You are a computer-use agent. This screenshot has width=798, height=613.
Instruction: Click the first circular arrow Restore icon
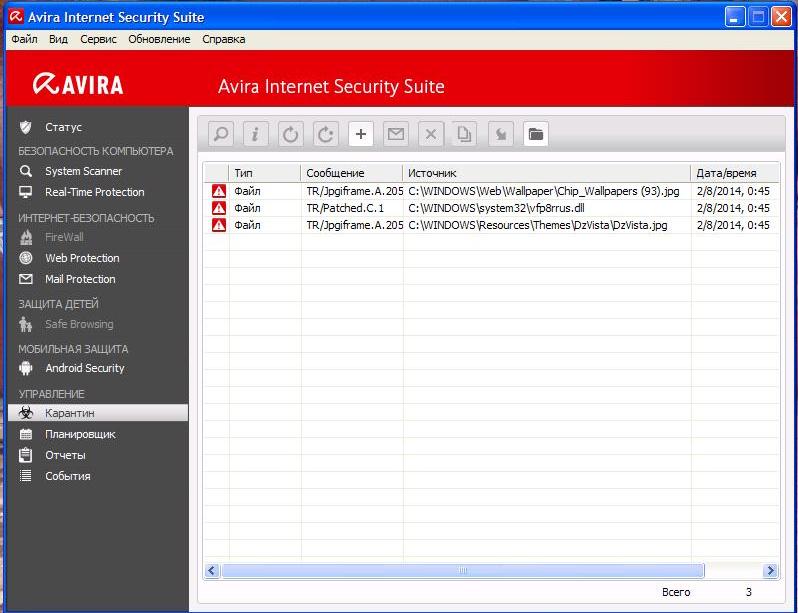pyautogui.click(x=291, y=134)
